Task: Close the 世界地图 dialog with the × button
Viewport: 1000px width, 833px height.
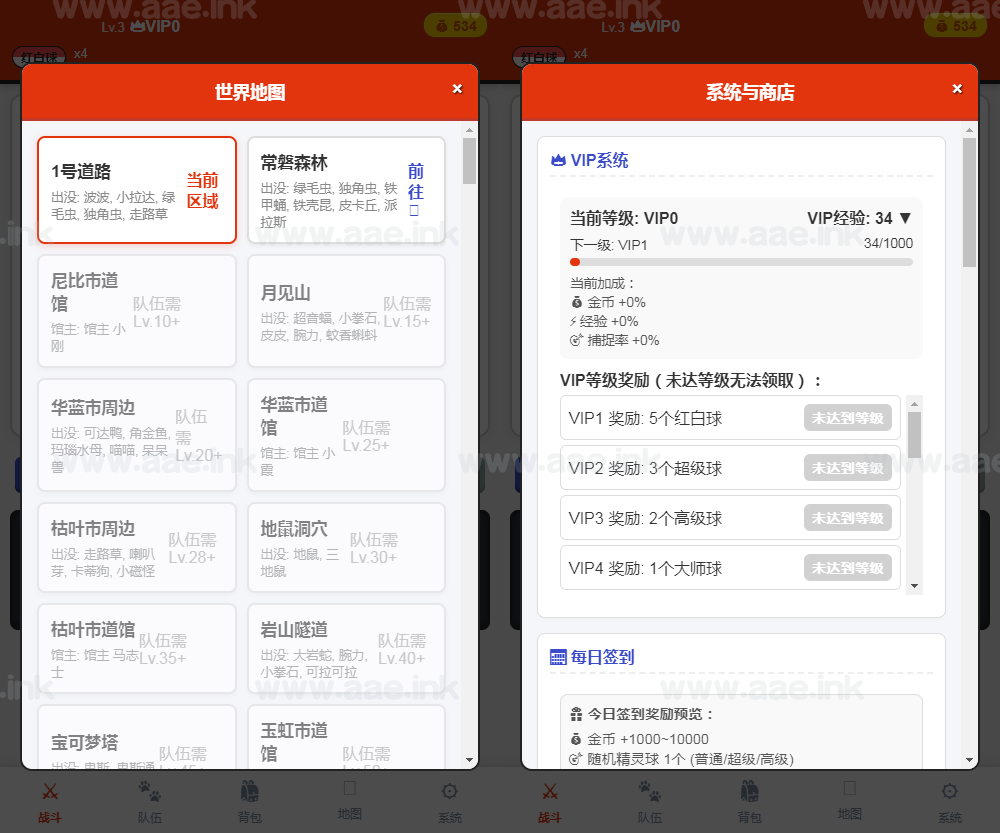Action: click(x=457, y=88)
